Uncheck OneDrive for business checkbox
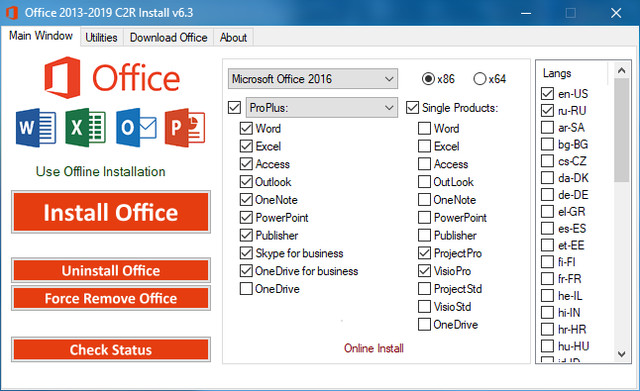The height and width of the screenshot is (391, 640). point(246,271)
